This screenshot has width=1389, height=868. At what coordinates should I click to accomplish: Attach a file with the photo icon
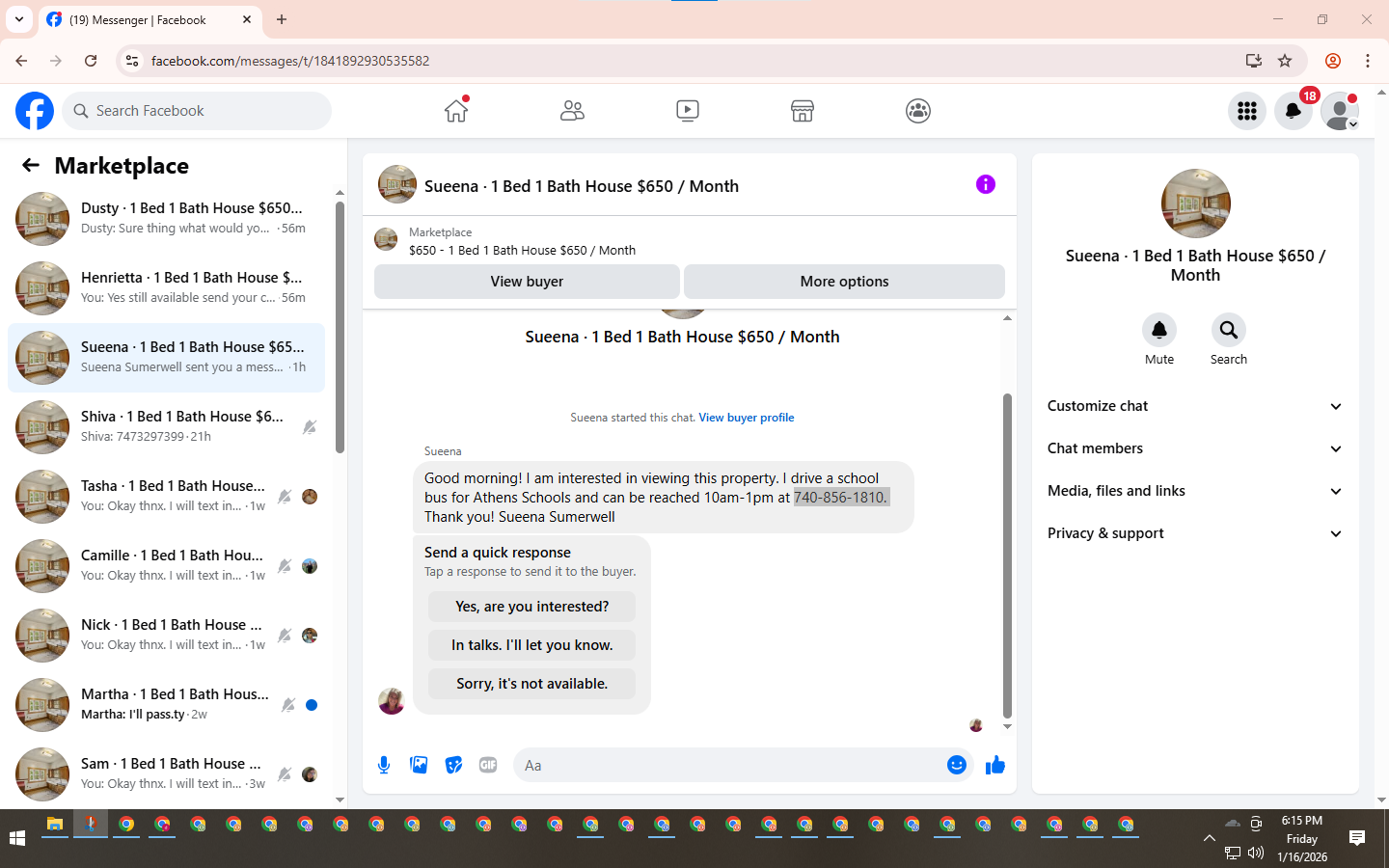point(419,765)
